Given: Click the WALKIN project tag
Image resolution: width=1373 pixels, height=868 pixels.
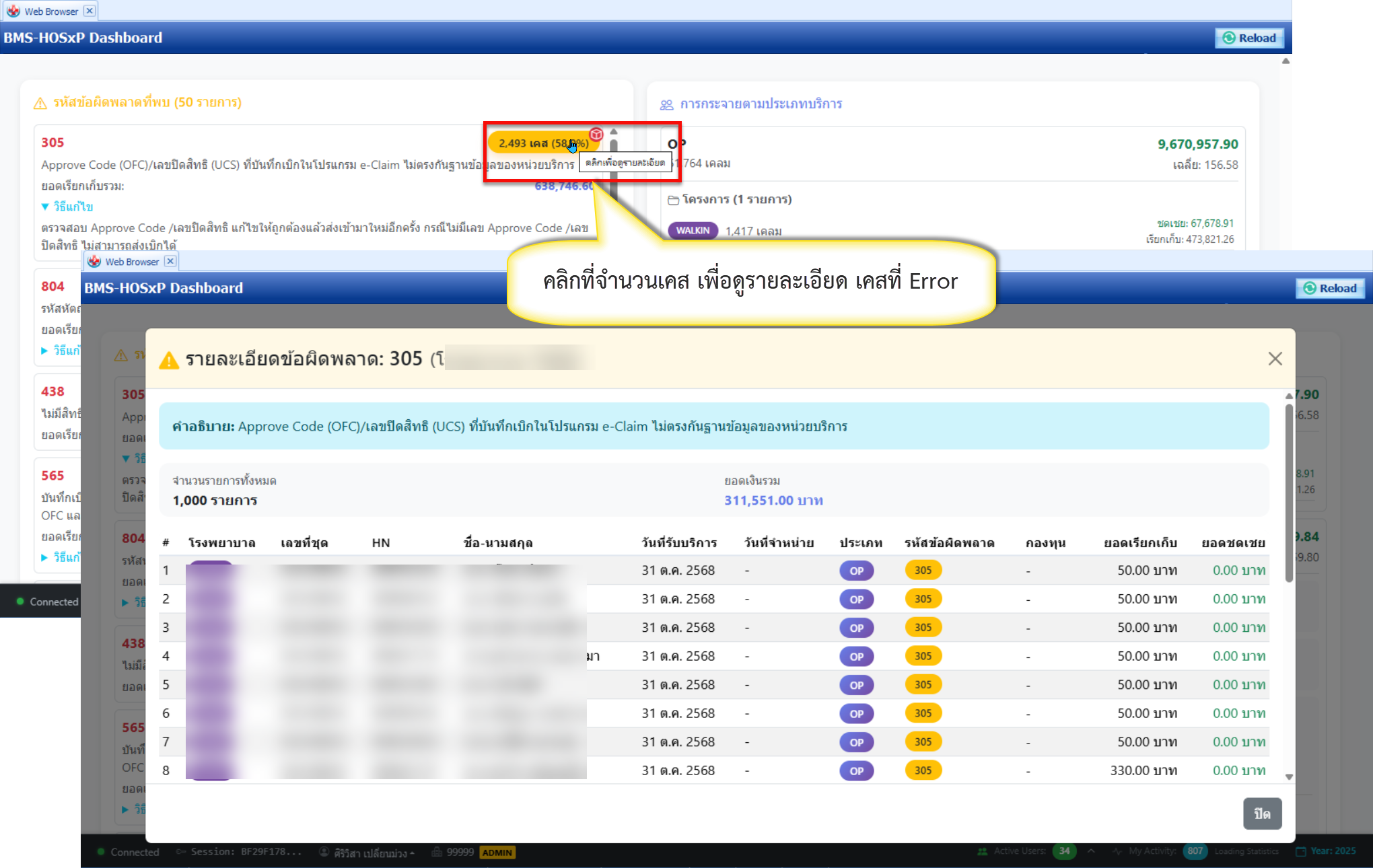Looking at the screenshot, I should (x=693, y=231).
